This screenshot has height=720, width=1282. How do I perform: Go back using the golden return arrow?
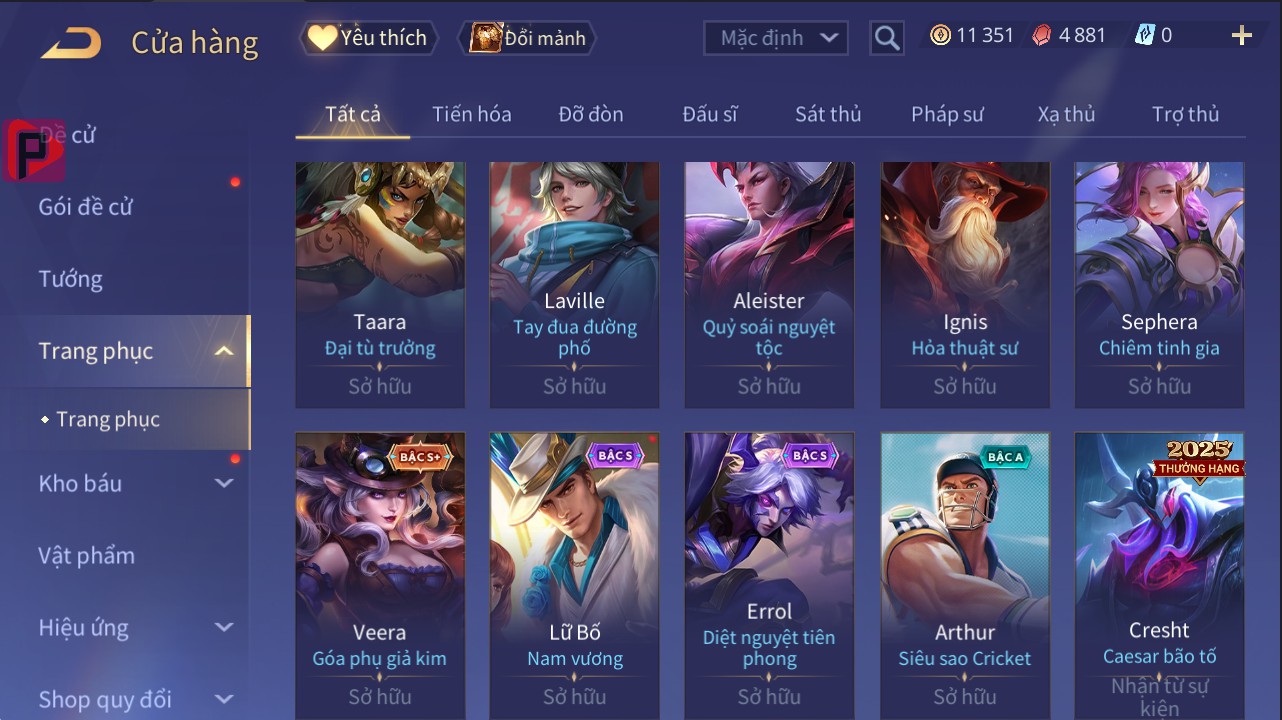[x=71, y=42]
